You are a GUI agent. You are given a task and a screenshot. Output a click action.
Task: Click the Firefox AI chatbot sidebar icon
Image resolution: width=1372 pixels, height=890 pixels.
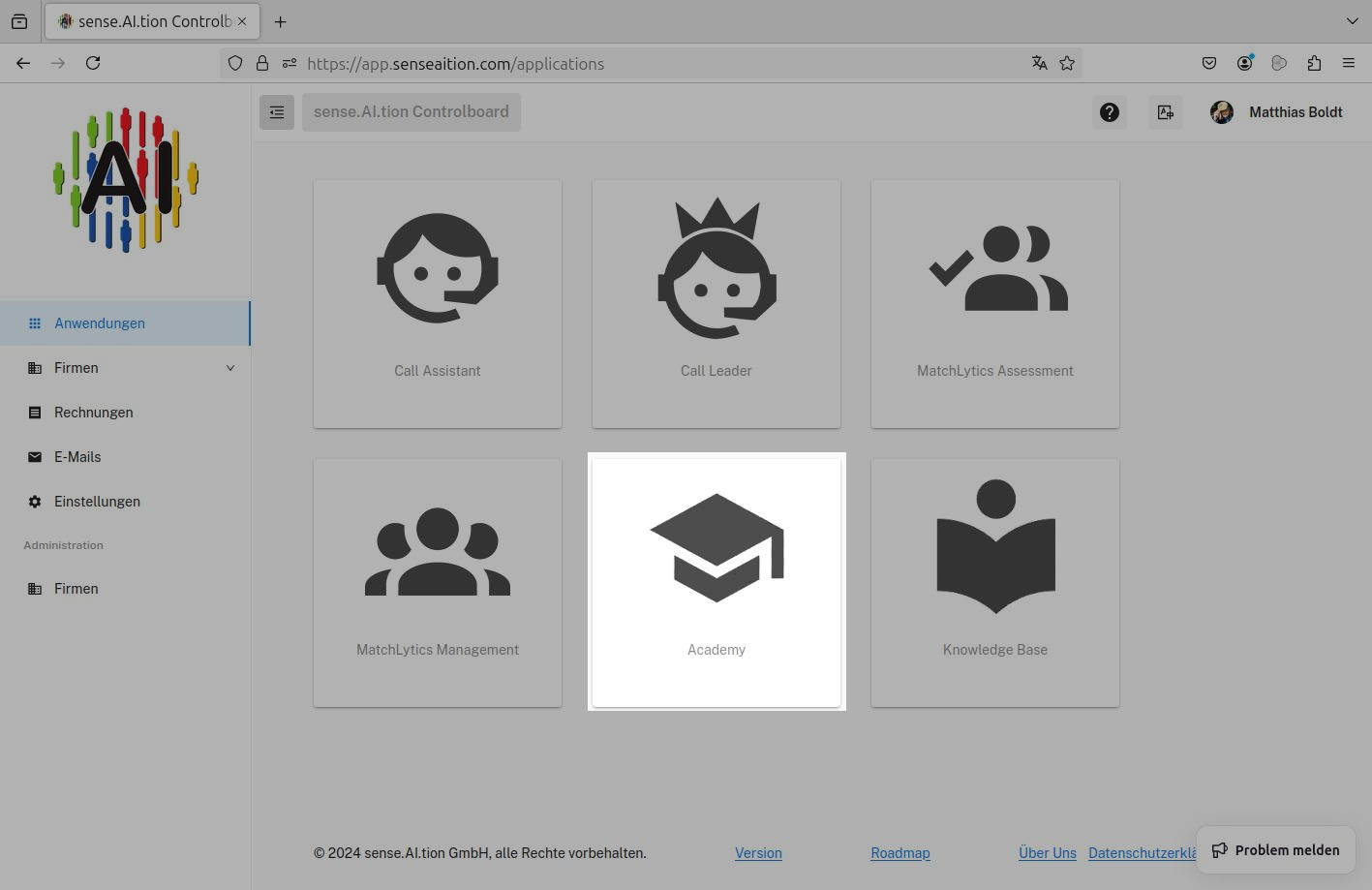pos(1279,63)
